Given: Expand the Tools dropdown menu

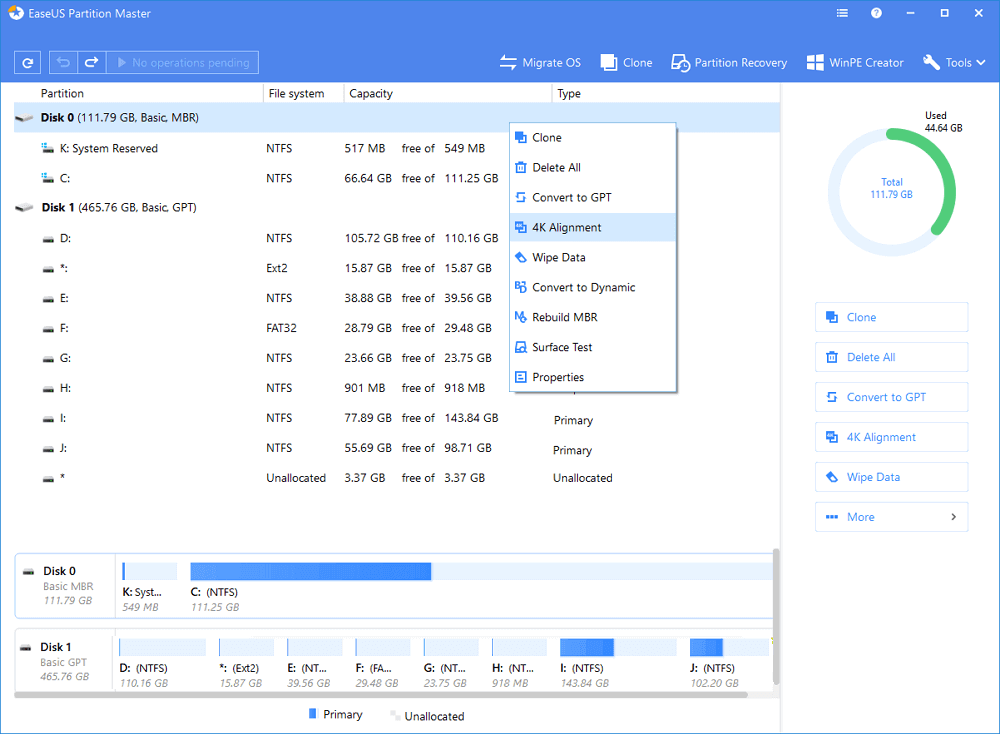Looking at the screenshot, I should [954, 62].
